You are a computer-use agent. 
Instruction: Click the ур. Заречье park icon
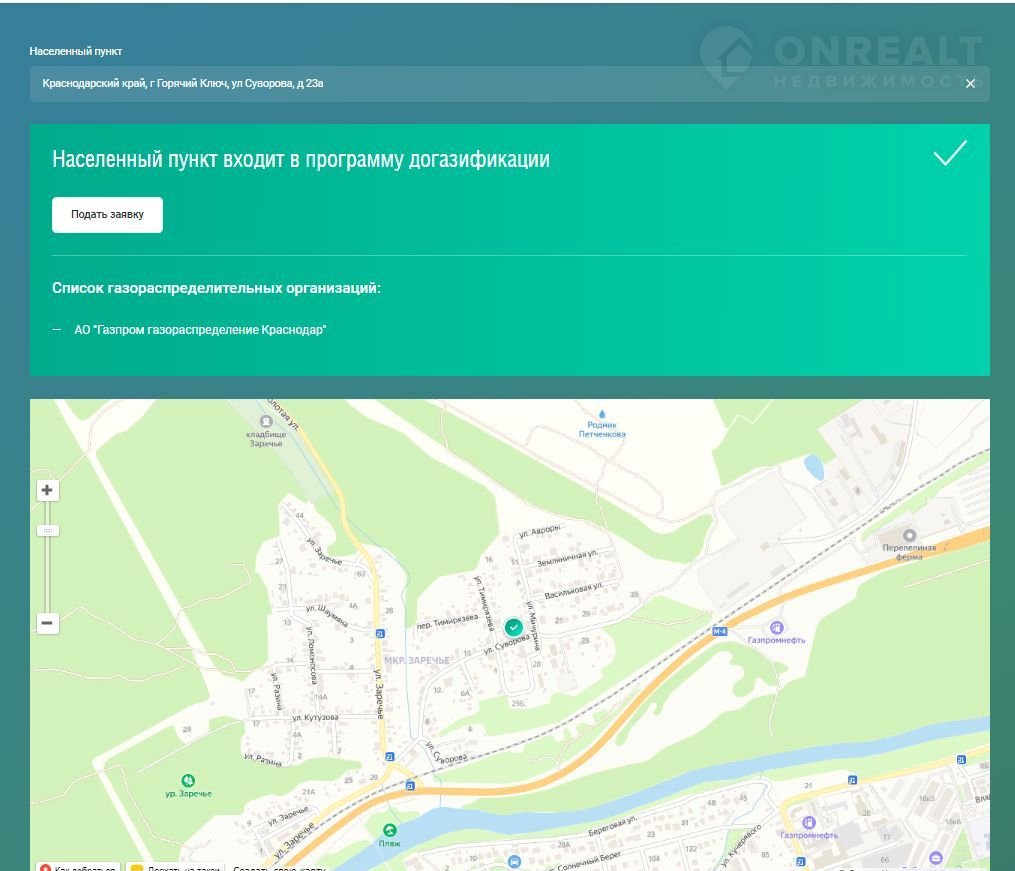point(187,780)
